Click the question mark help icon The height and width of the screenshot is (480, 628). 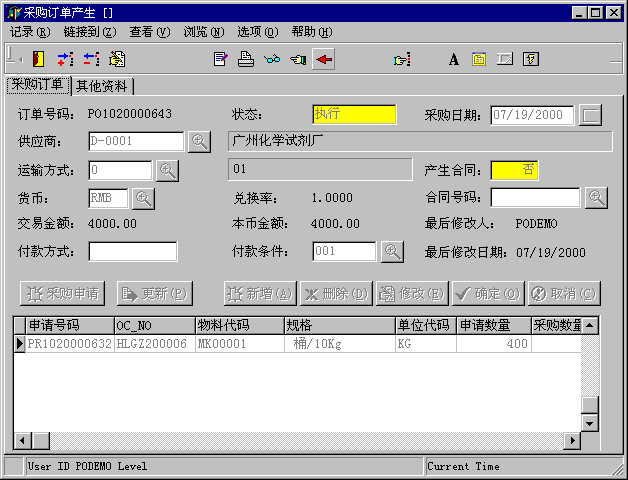pyautogui.click(x=531, y=59)
